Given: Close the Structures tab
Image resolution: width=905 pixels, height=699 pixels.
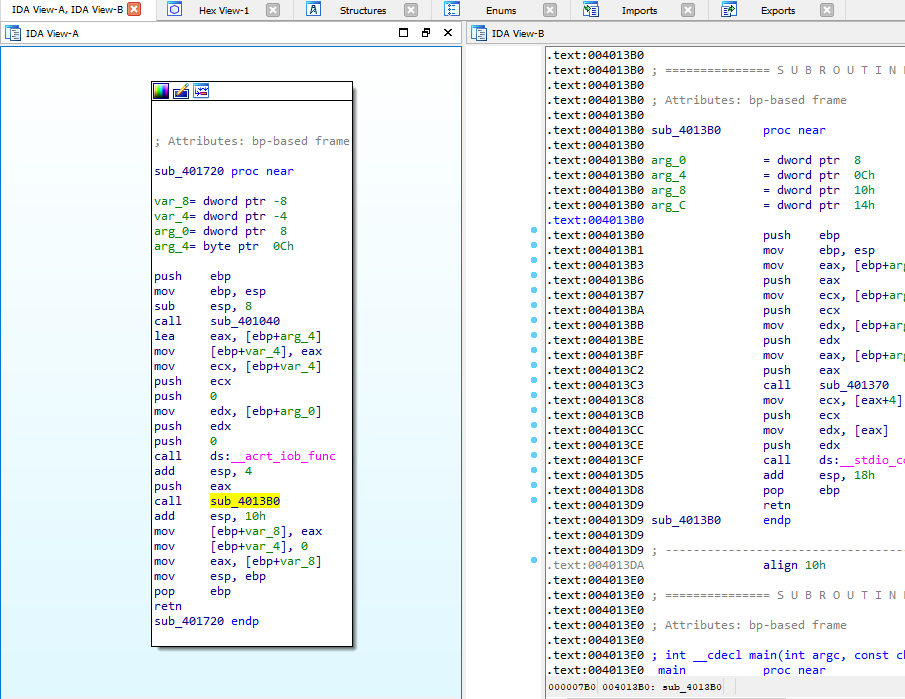Looking at the screenshot, I should (x=410, y=9).
